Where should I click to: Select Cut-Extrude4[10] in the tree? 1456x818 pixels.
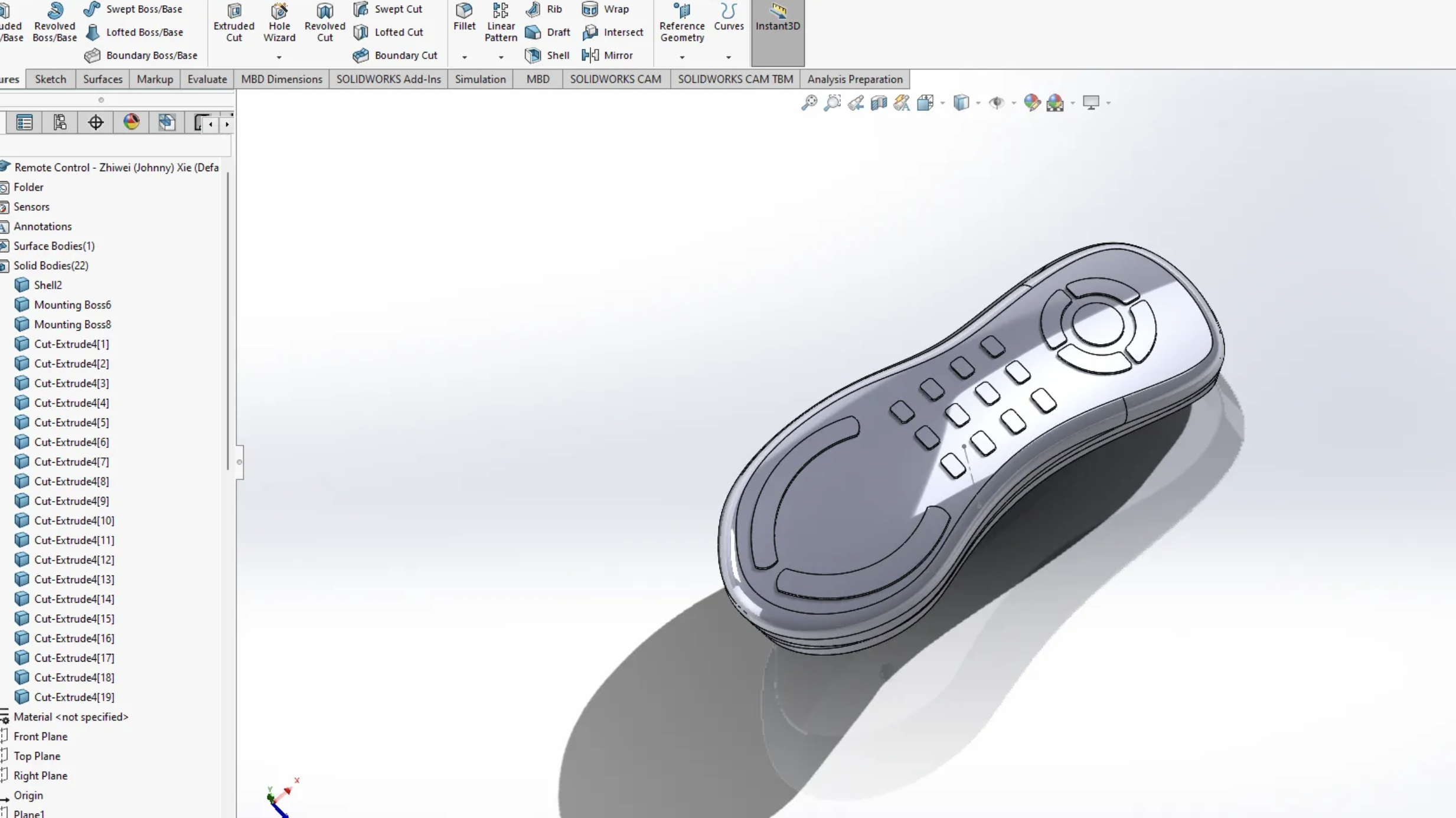pos(74,520)
